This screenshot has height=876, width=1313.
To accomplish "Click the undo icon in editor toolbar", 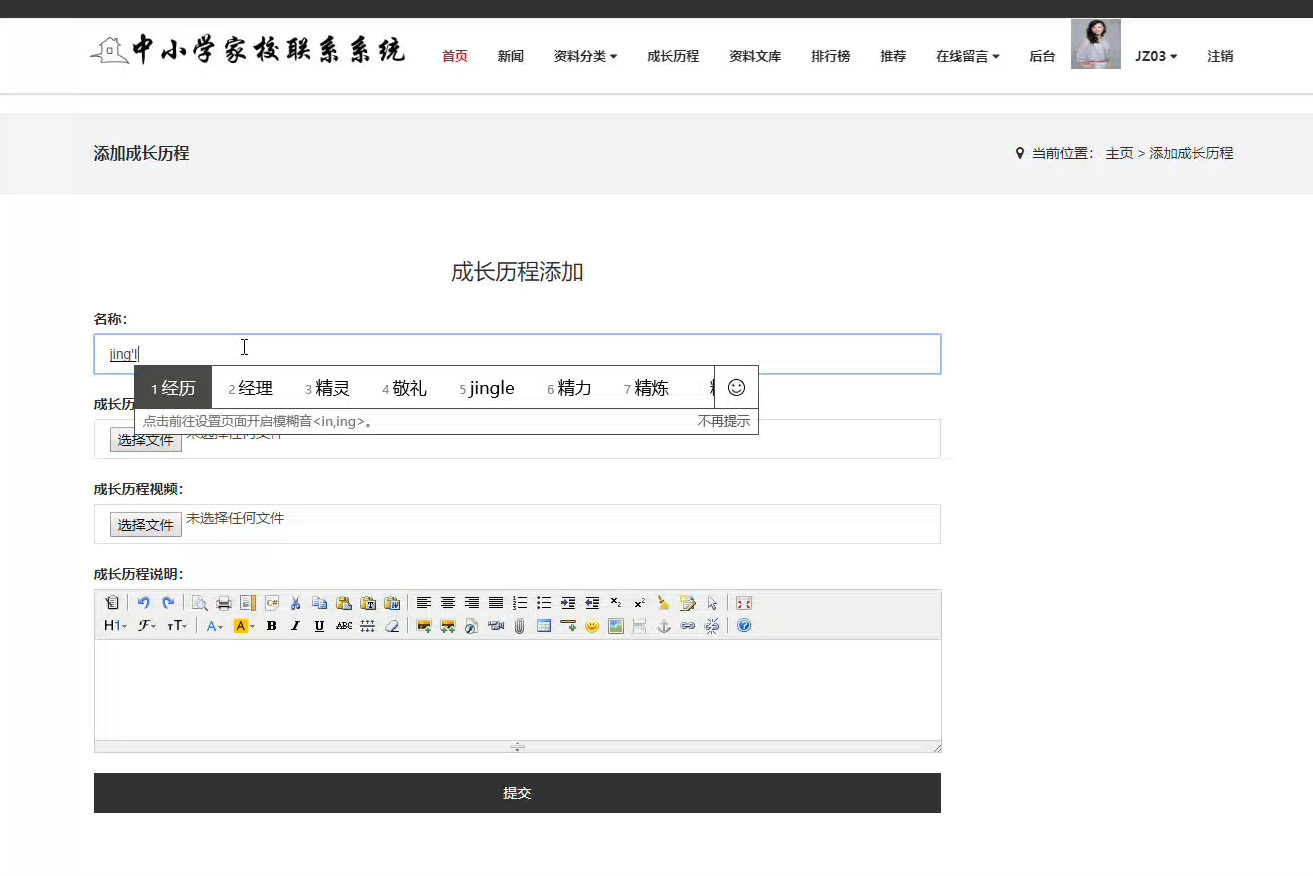I will coord(143,603).
